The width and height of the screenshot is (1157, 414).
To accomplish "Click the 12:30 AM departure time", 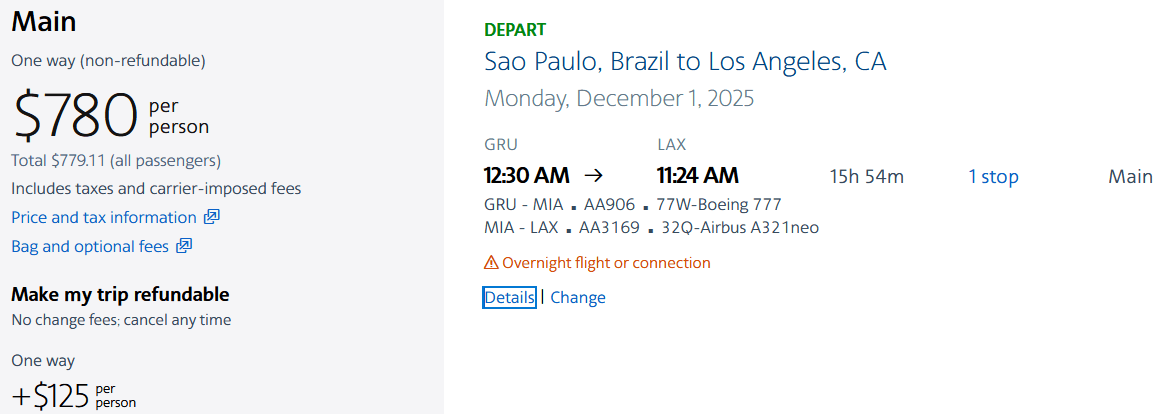I will [526, 176].
